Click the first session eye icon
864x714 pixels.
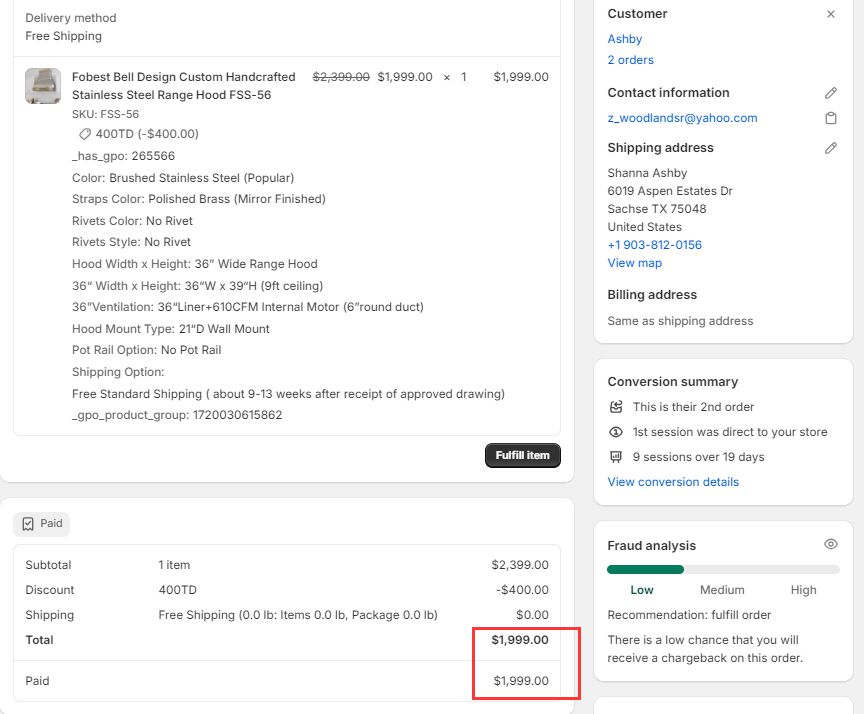tap(616, 432)
